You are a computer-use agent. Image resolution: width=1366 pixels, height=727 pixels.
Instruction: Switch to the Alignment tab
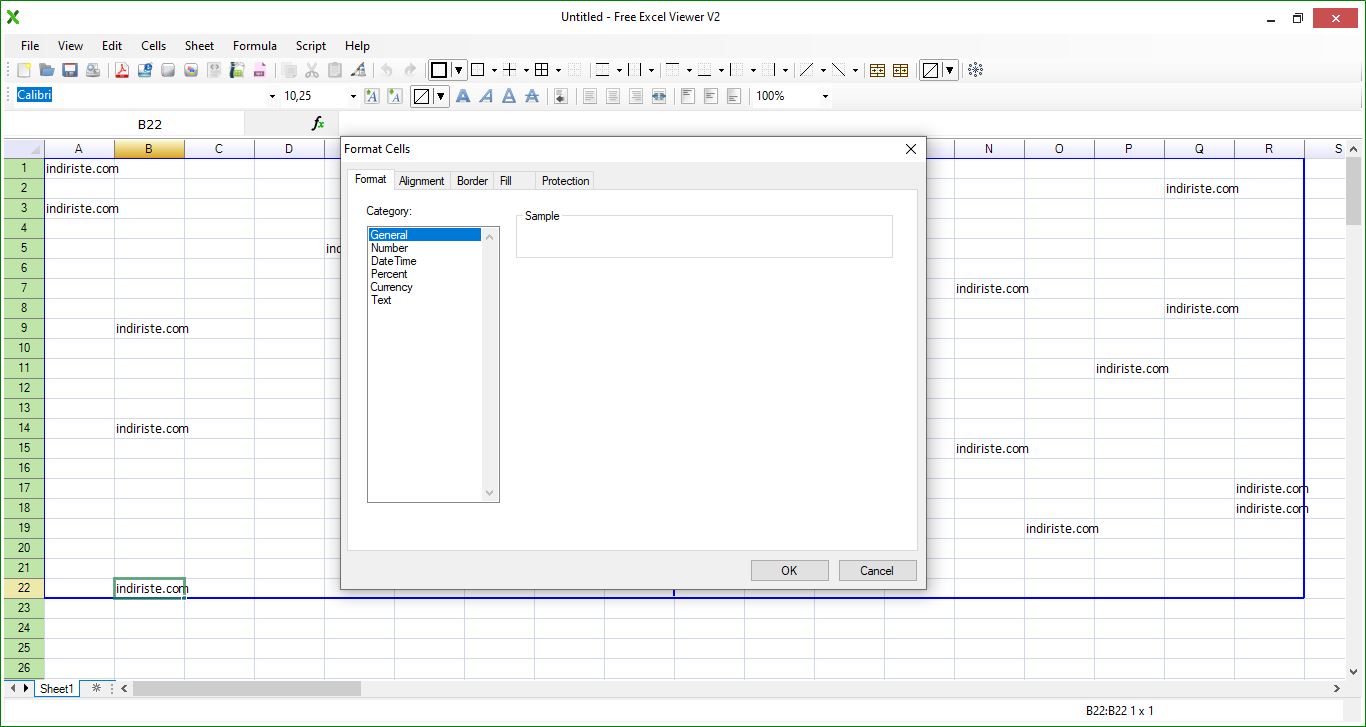point(421,181)
